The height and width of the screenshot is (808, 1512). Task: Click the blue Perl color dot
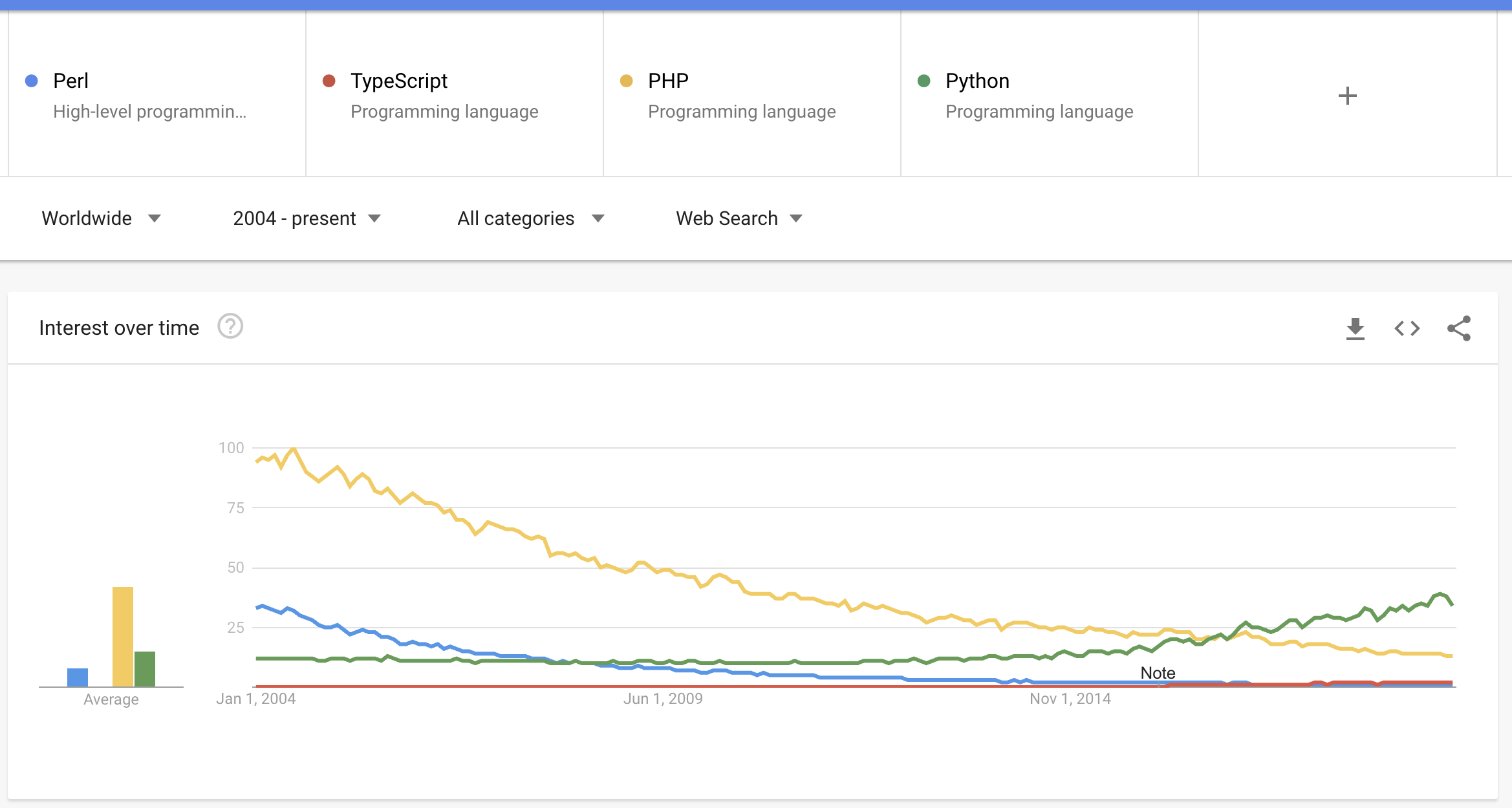(x=31, y=81)
